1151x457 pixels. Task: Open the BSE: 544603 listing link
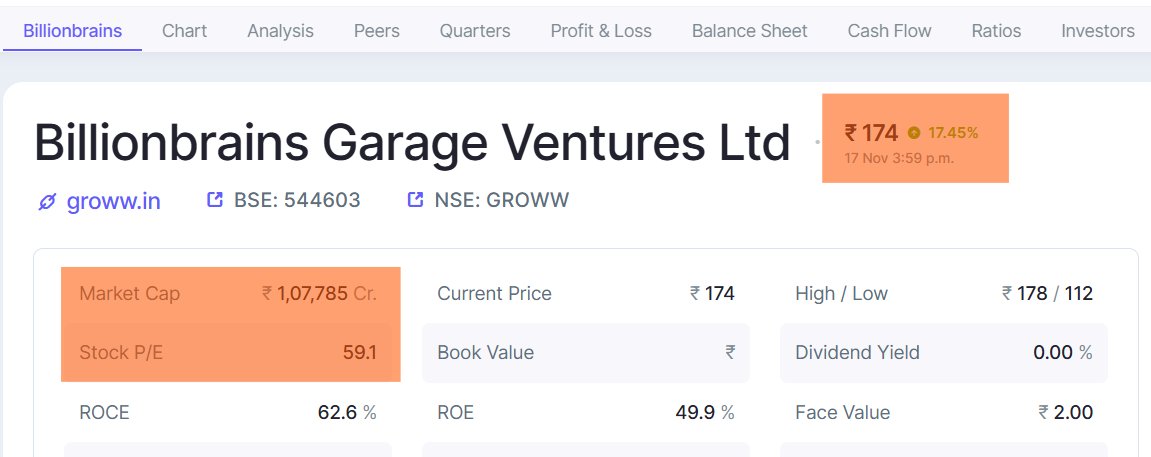297,200
